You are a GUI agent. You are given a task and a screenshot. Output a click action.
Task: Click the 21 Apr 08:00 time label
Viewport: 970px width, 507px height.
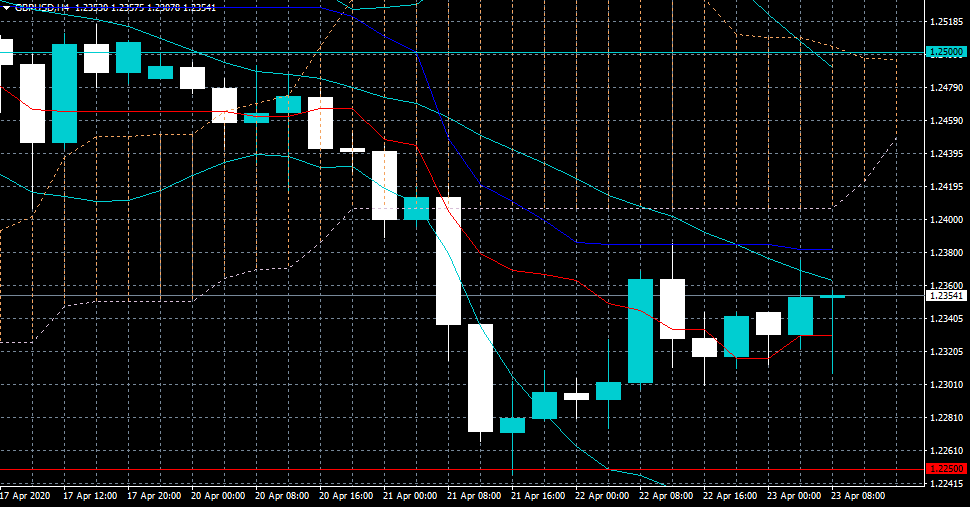474,496
